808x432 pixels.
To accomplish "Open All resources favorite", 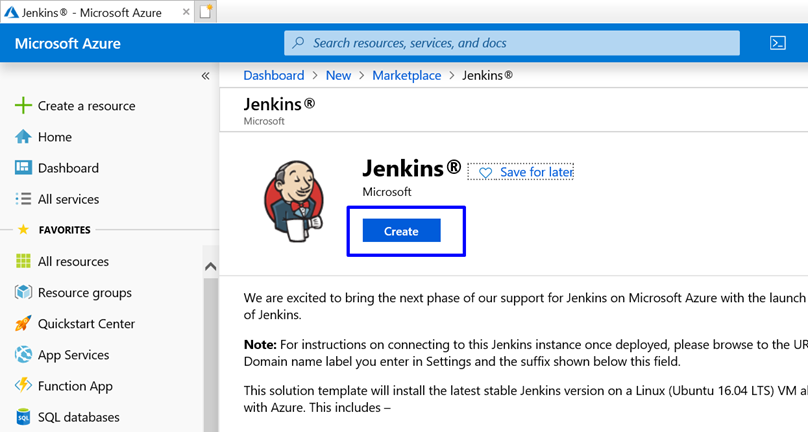I will (73, 261).
